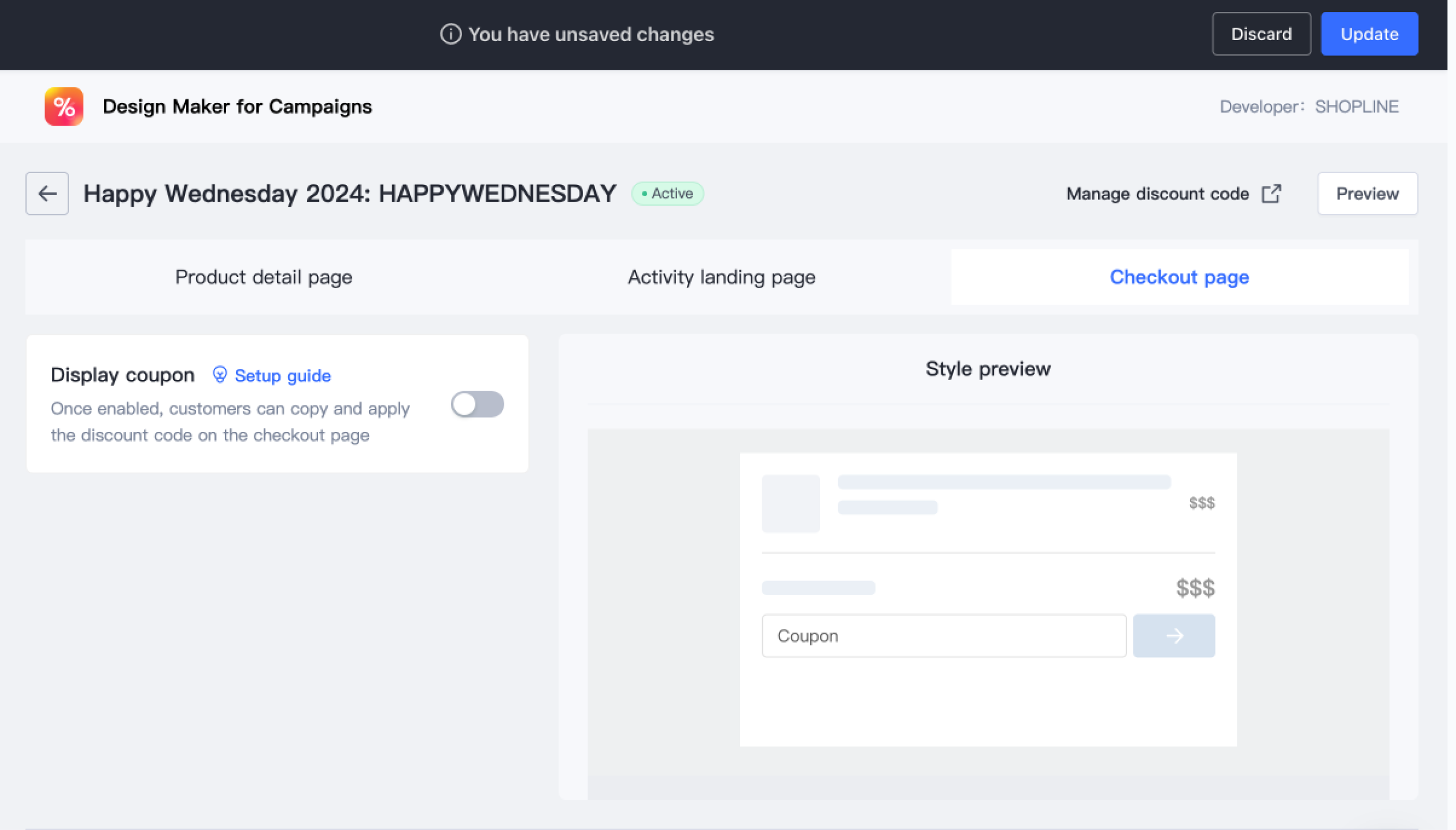The height and width of the screenshot is (830, 1456).
Task: Click the Coupon input field
Action: coord(943,636)
